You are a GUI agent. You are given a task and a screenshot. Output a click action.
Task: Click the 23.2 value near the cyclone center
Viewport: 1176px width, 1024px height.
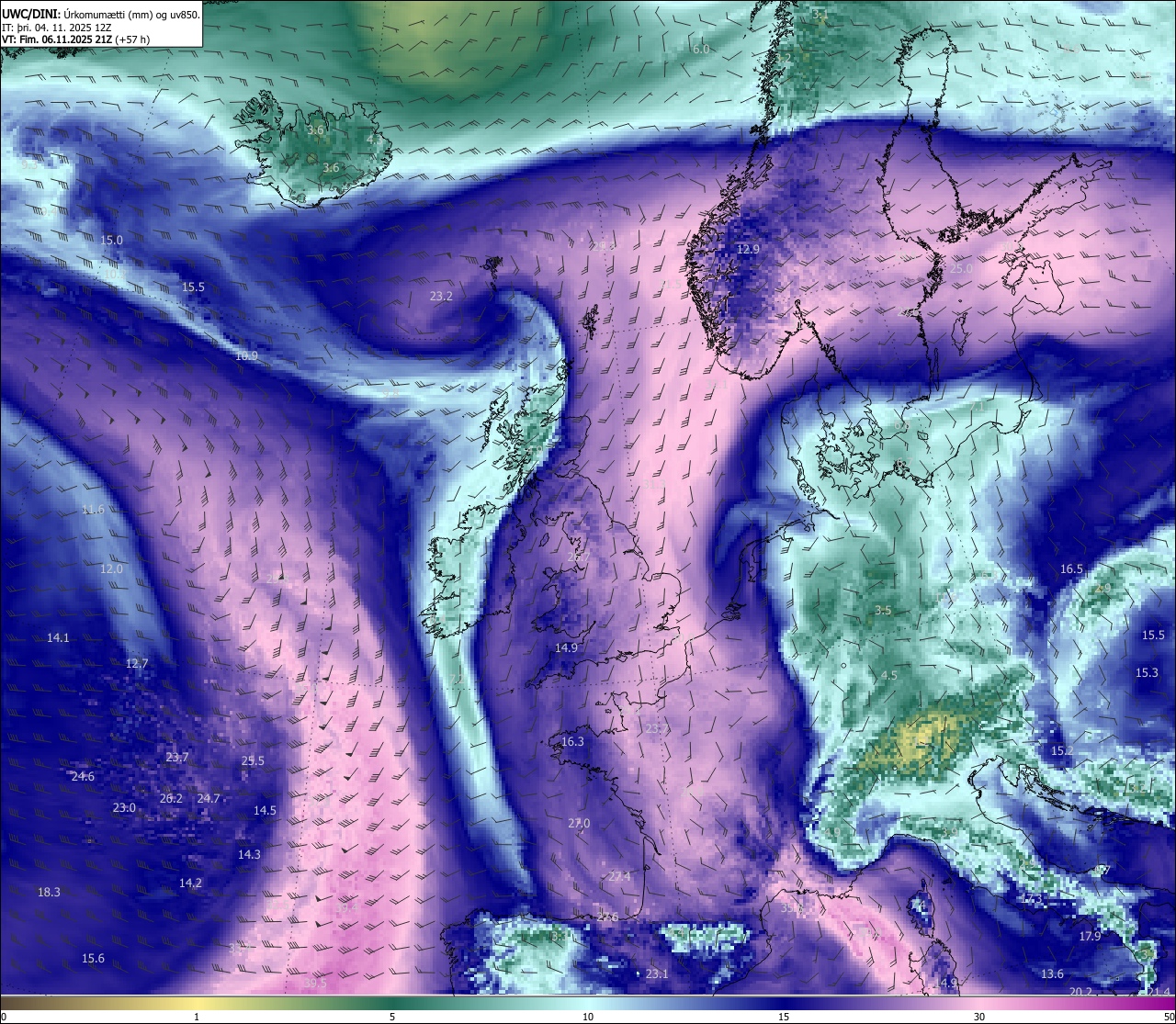point(441,296)
